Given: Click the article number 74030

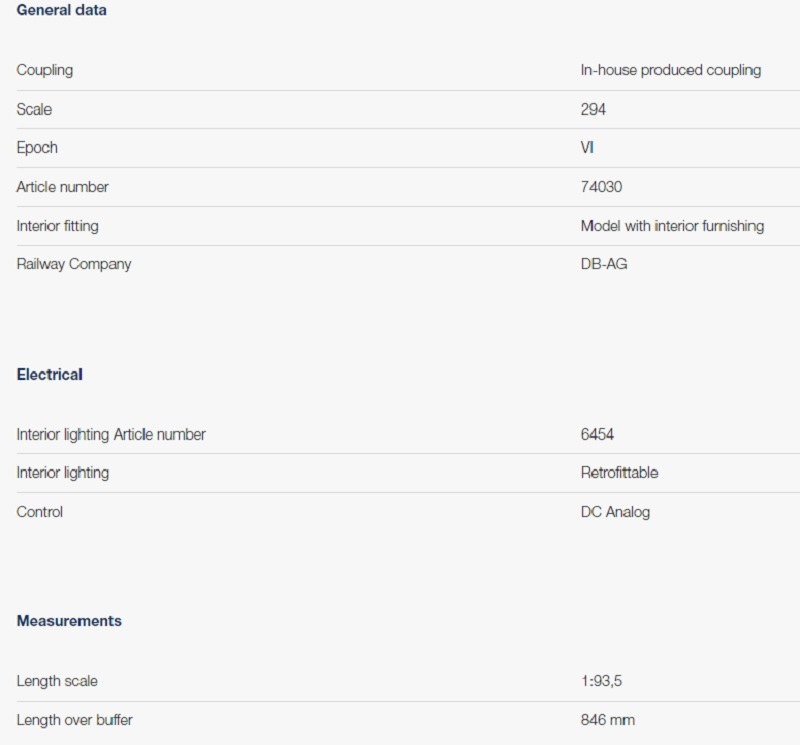Looking at the screenshot, I should [601, 187].
